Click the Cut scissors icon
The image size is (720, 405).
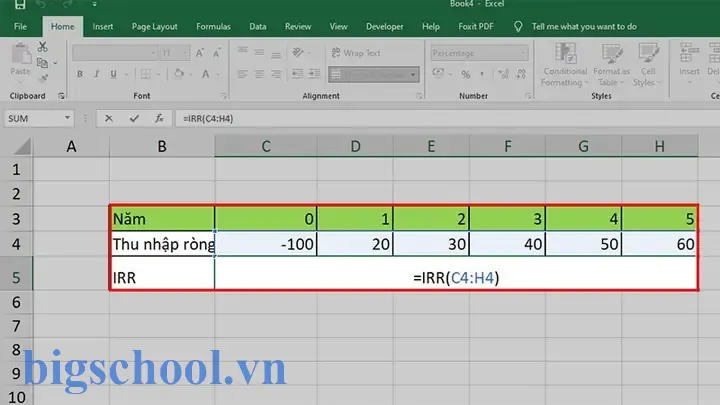tap(42, 46)
